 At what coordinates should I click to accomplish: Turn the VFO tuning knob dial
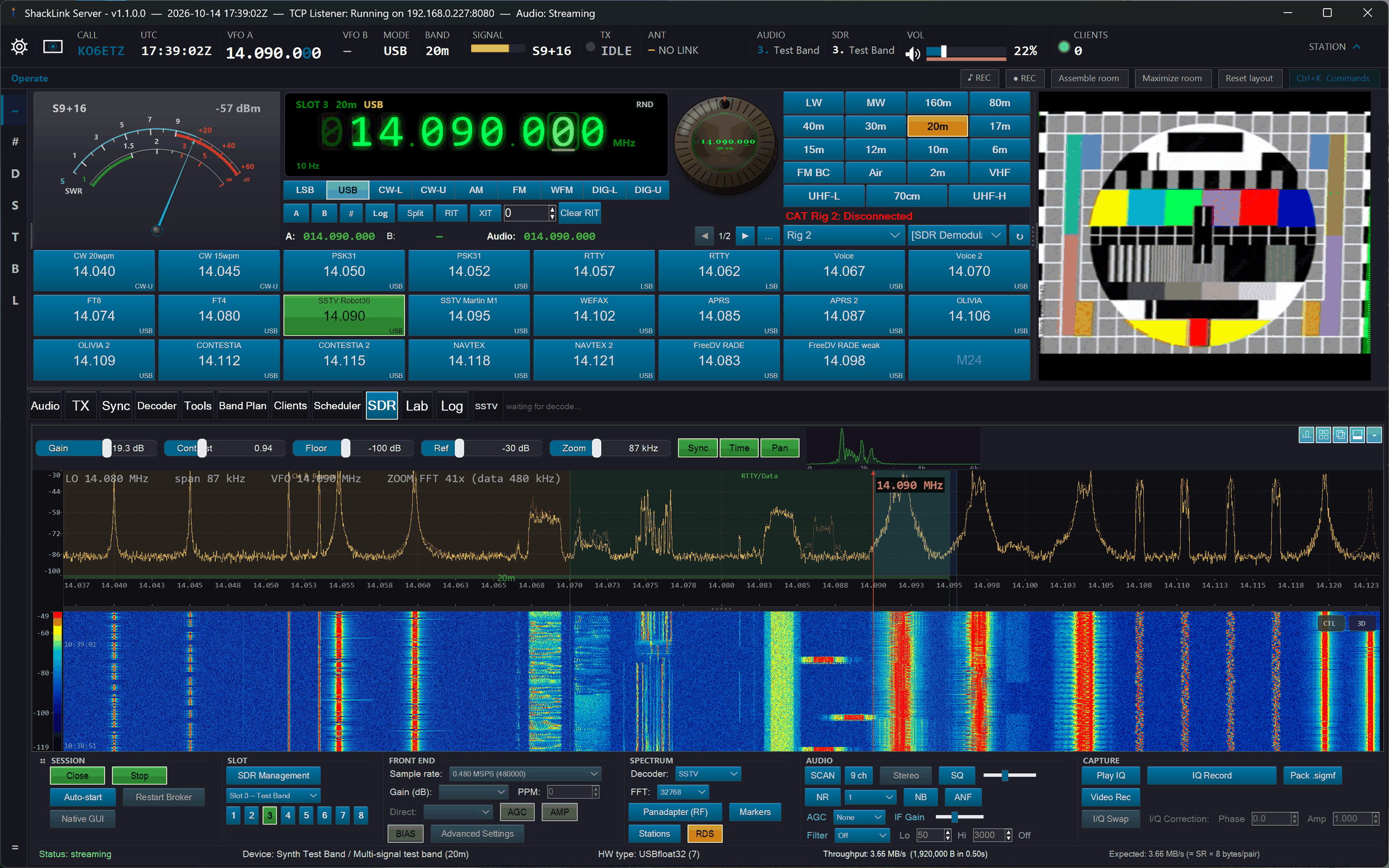coord(726,144)
